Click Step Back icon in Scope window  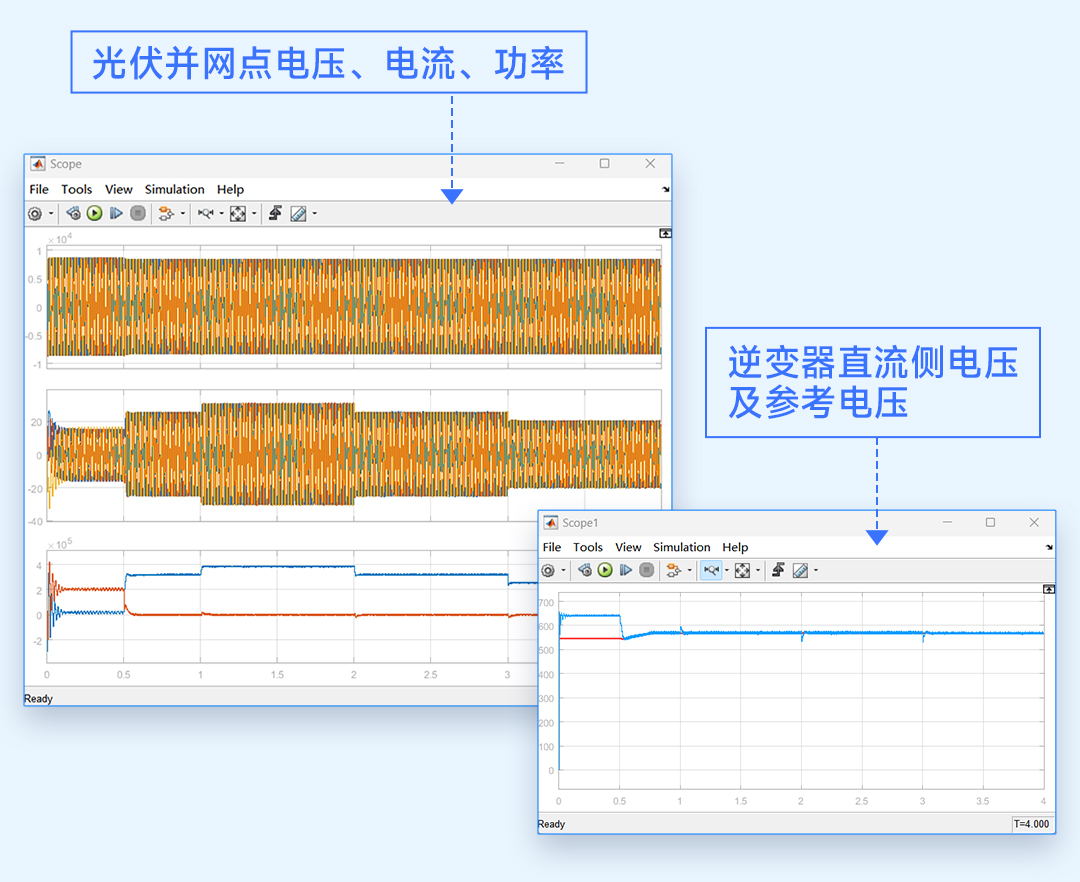(x=73, y=213)
